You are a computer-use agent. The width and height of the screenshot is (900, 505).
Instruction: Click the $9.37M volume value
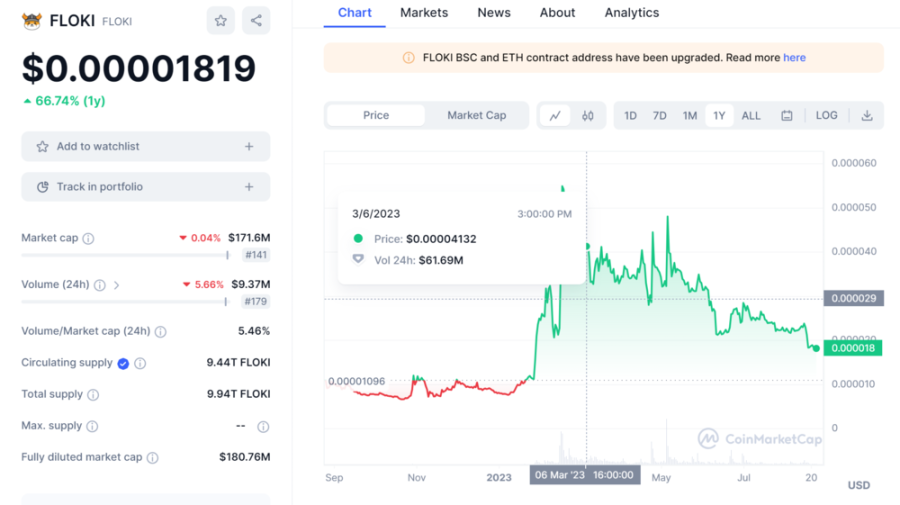(251, 284)
